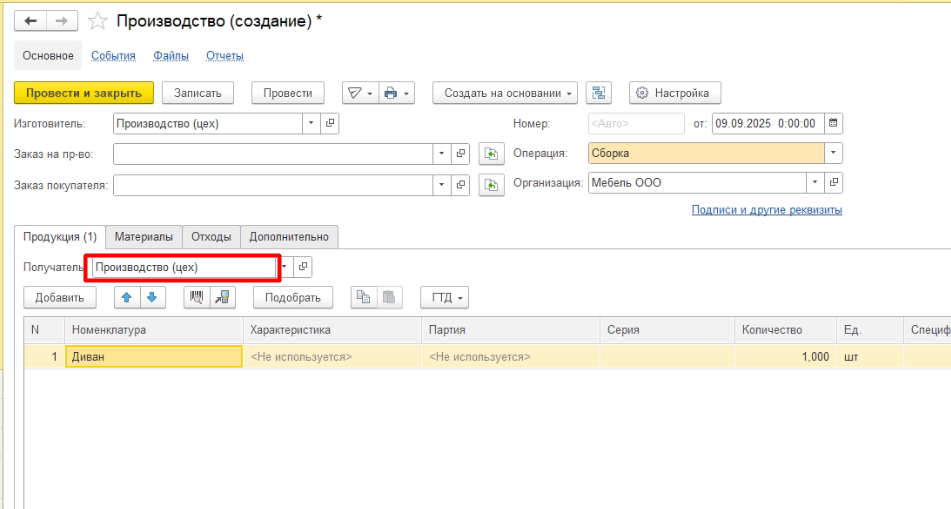This screenshot has height=509, width=951.
Task: Switch to the Продукция (1) tab
Action: pos(60,237)
